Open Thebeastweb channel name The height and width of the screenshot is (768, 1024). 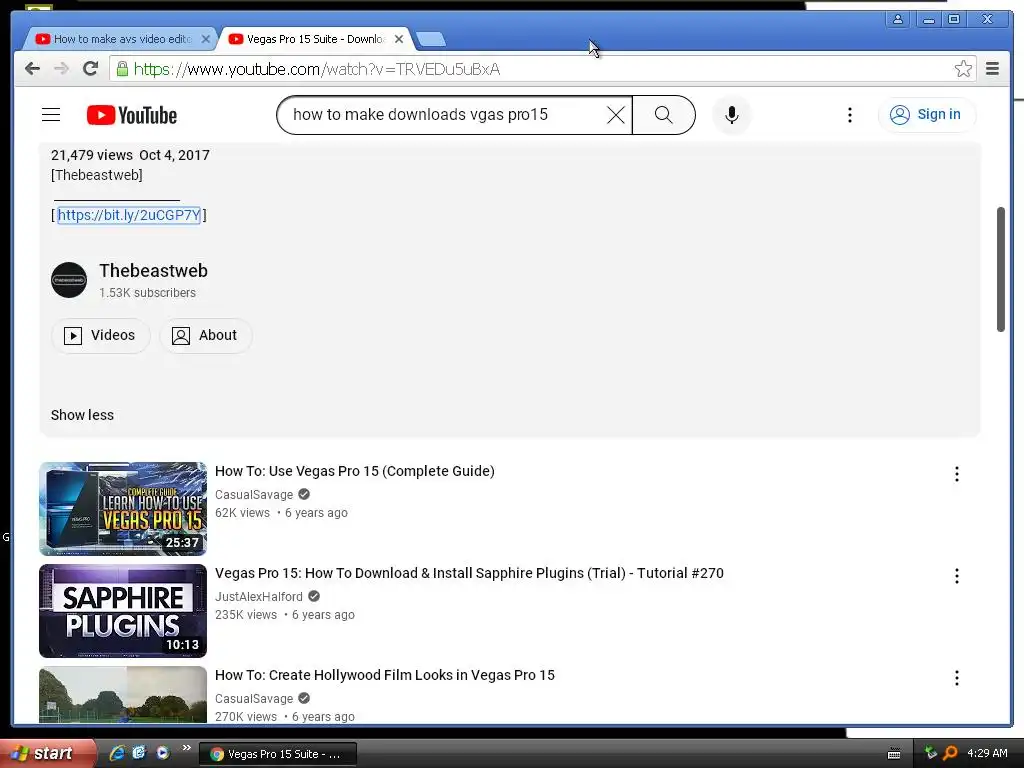point(153,270)
